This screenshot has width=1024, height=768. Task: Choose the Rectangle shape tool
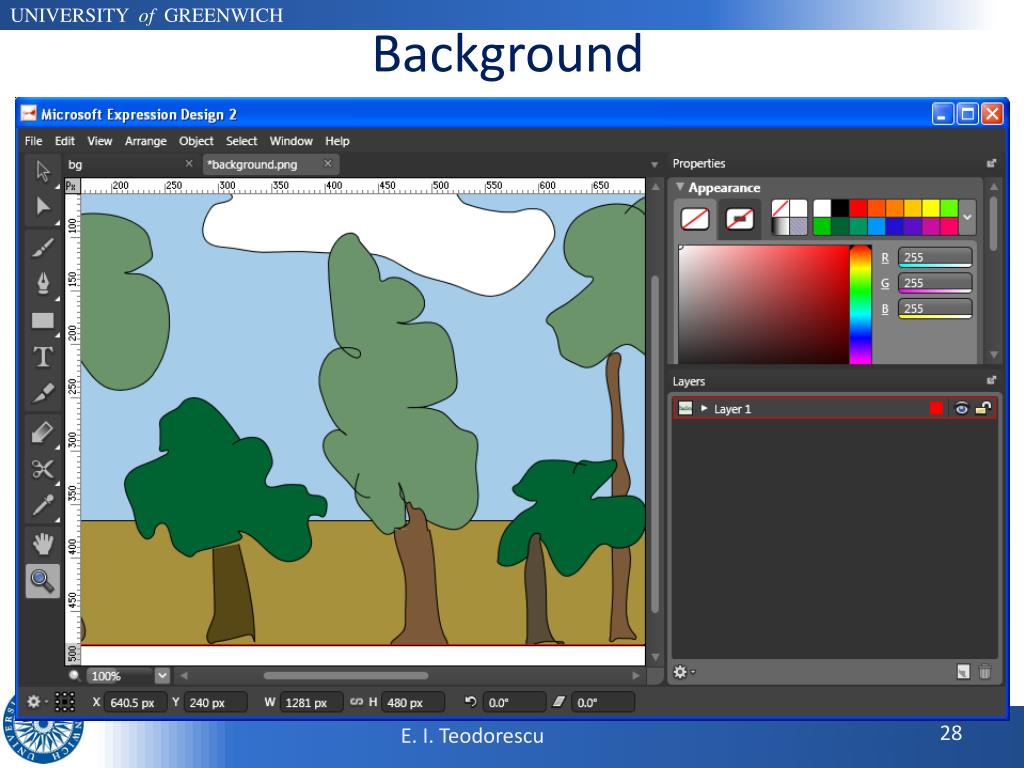42,321
